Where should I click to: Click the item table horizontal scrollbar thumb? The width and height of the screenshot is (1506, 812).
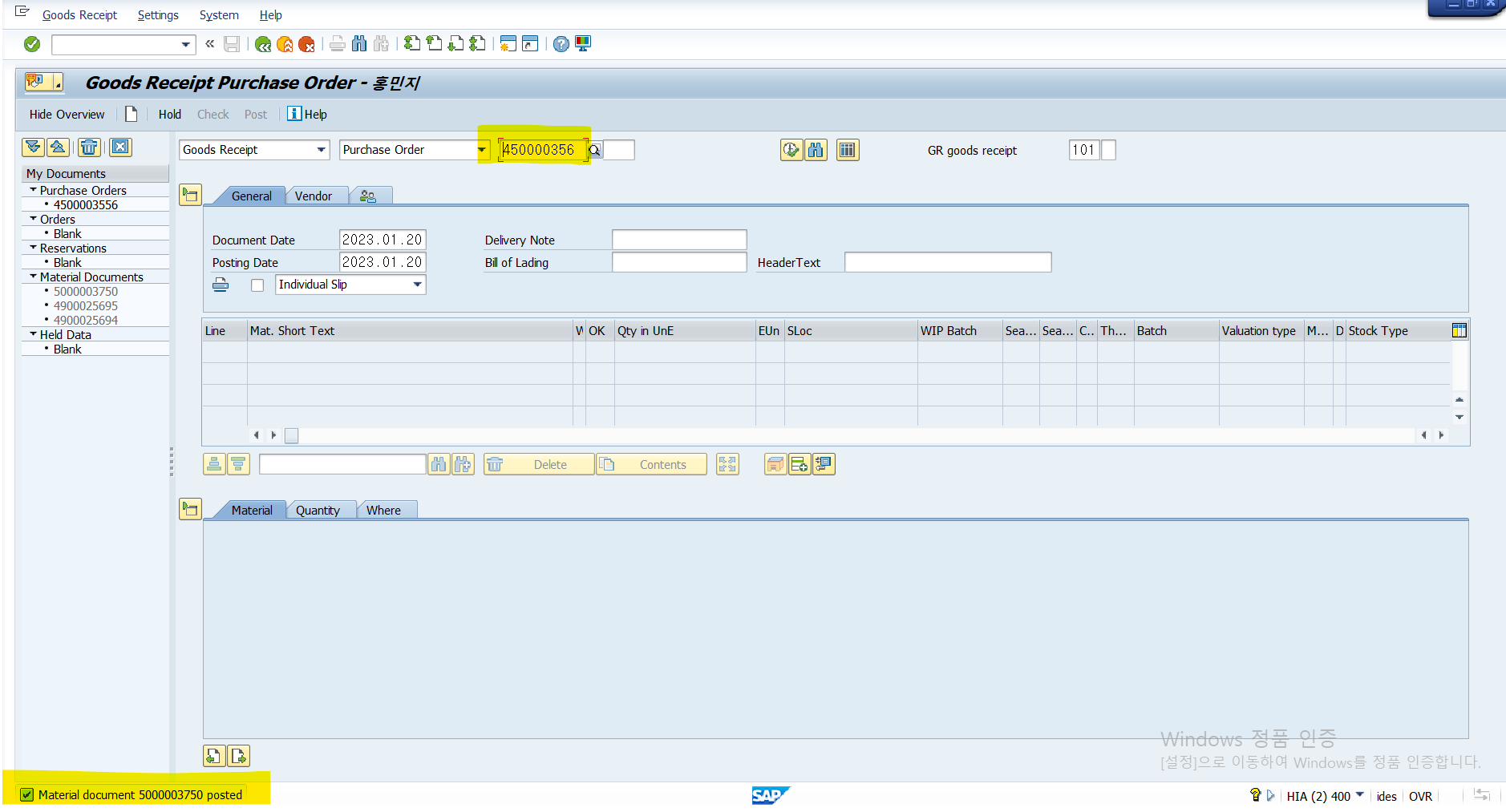(292, 435)
